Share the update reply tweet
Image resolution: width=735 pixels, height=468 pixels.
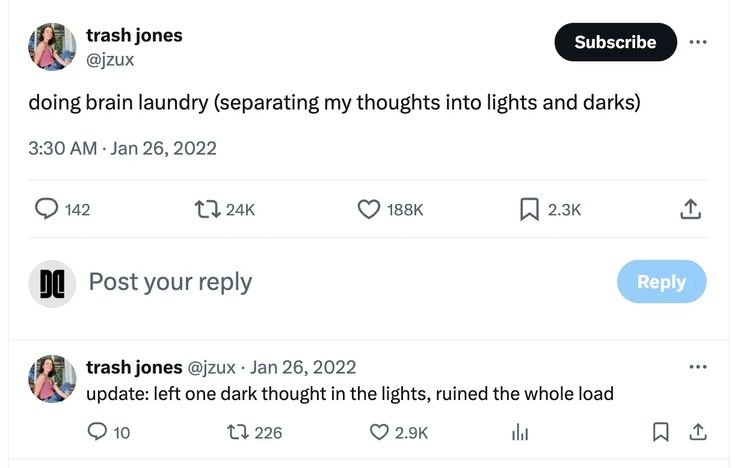click(x=698, y=432)
